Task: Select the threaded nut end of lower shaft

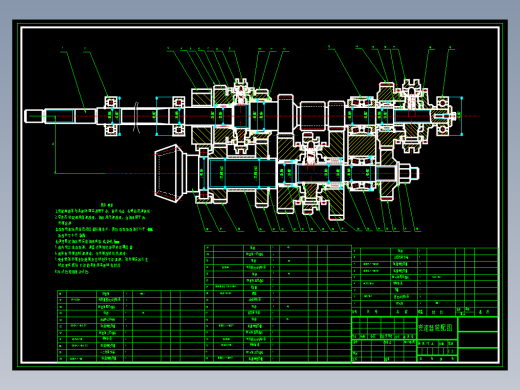Action: (409, 173)
